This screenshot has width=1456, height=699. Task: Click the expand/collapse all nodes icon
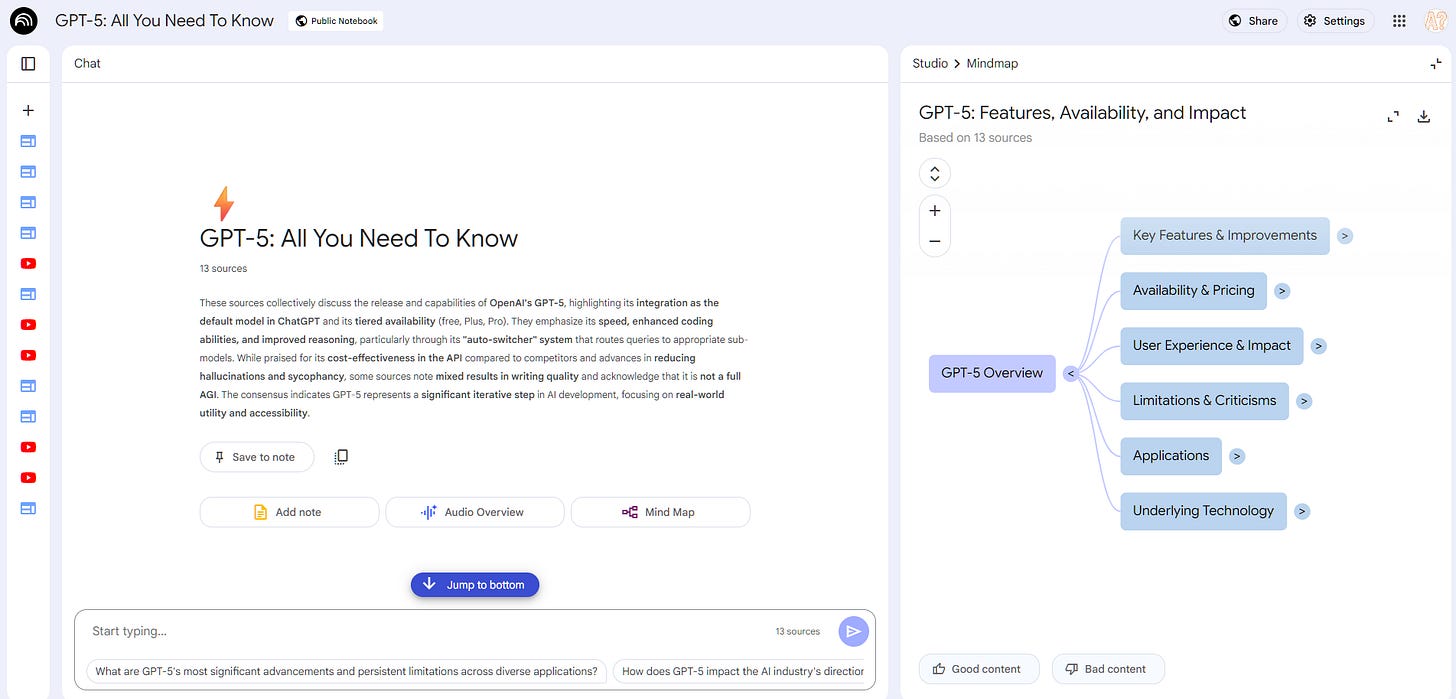pyautogui.click(x=934, y=173)
